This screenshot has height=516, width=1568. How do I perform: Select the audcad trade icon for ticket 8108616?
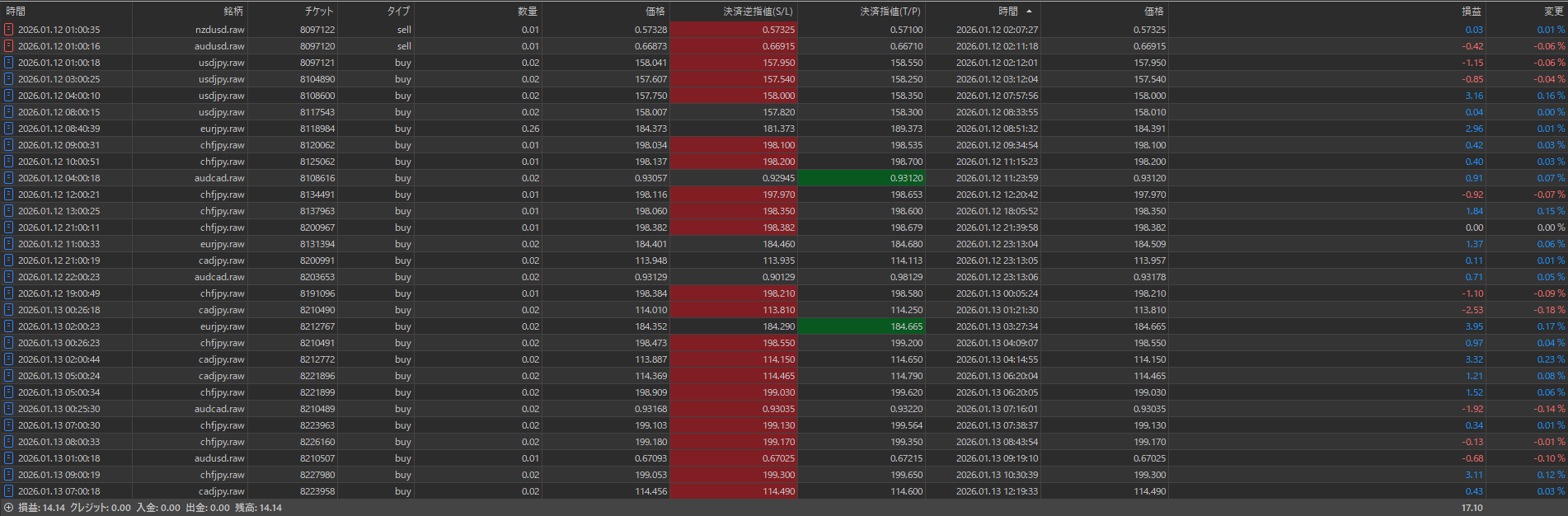click(x=8, y=178)
